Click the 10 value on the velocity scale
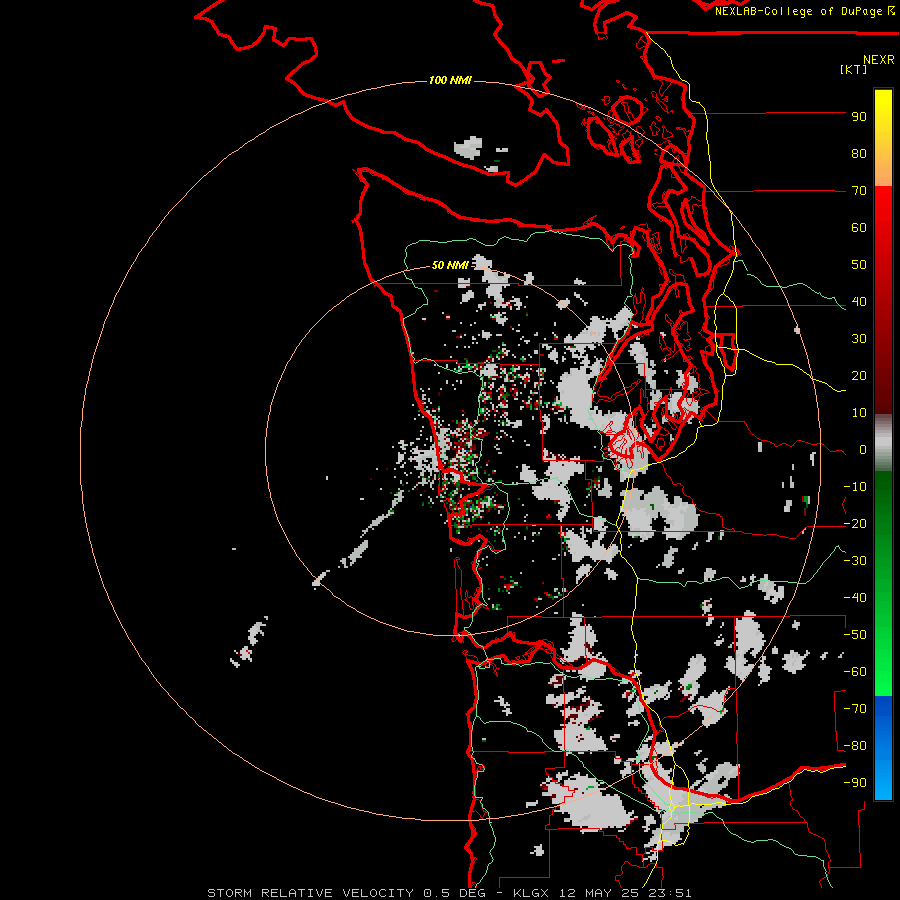Screen dimensions: 900x900 click(859, 413)
